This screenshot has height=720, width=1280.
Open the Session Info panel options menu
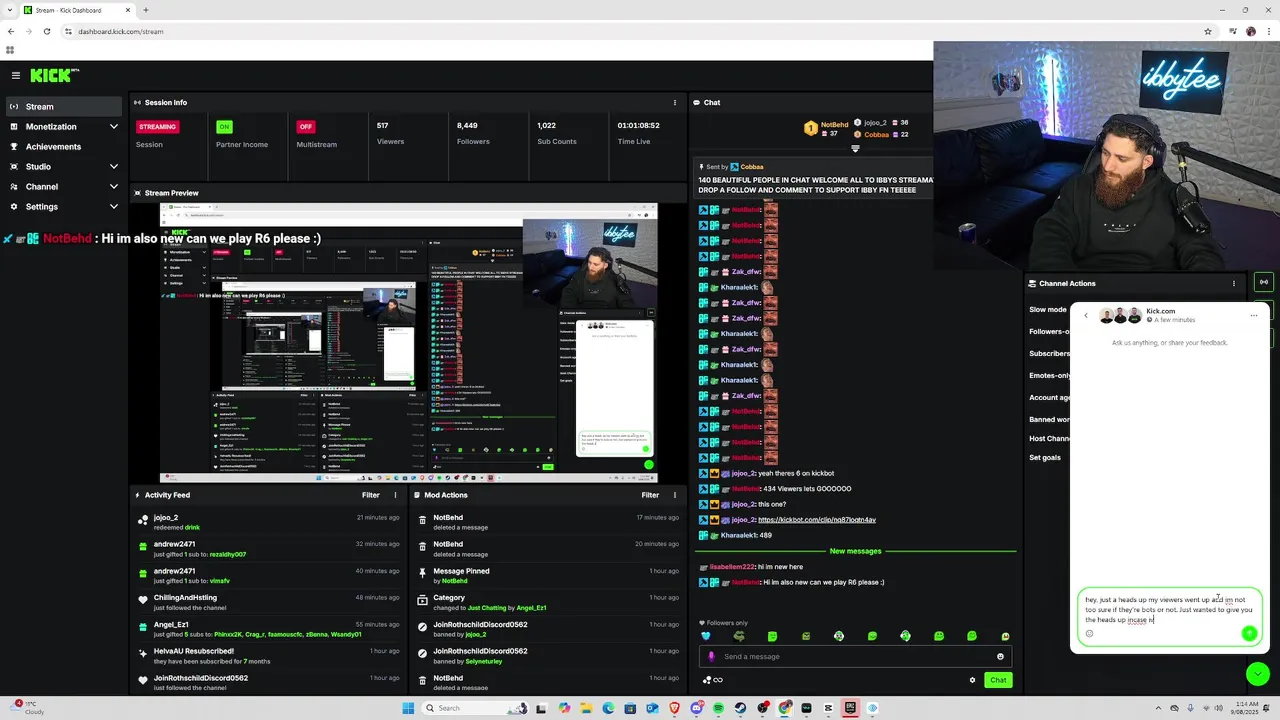(675, 102)
